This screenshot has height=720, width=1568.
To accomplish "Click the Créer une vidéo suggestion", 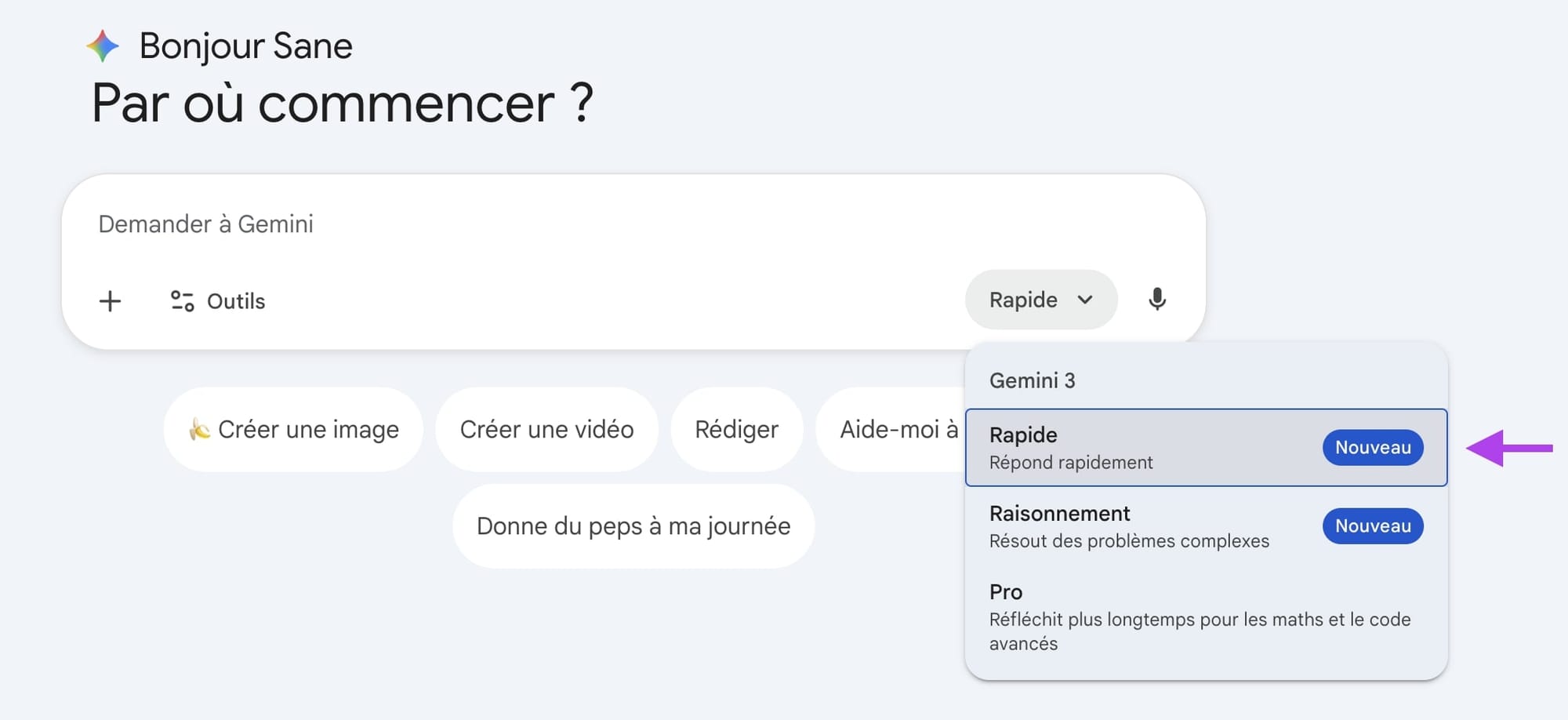I will 546,429.
